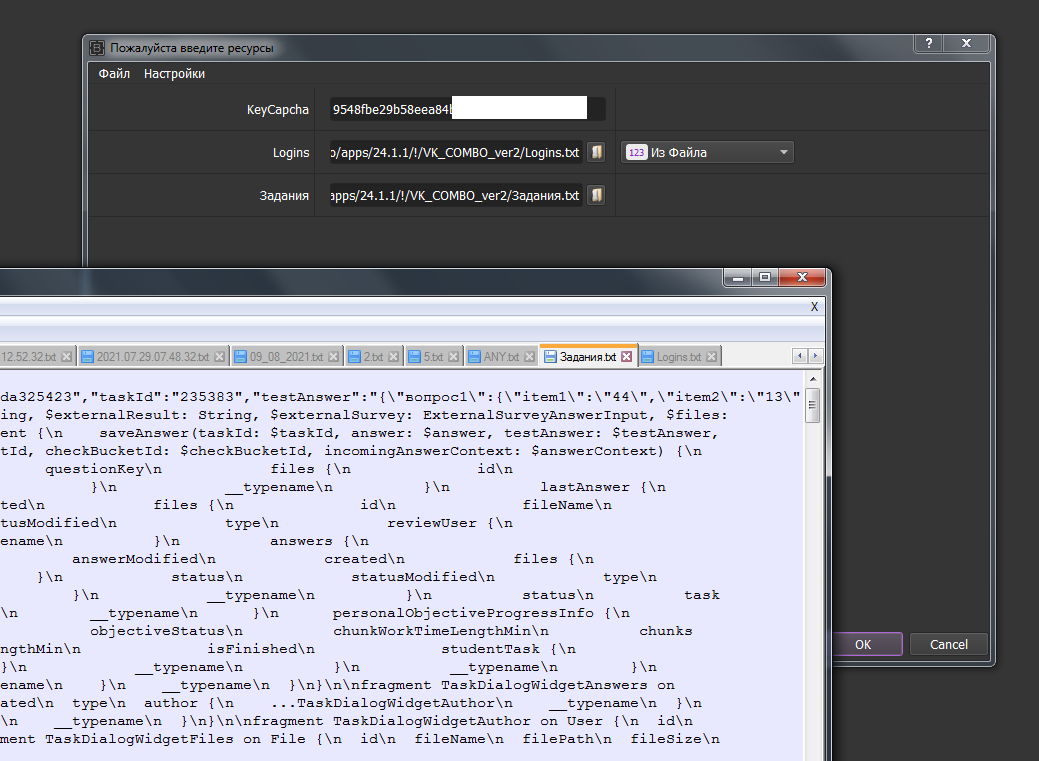Click the Logins file path field
The height and width of the screenshot is (761, 1039).
(457, 152)
